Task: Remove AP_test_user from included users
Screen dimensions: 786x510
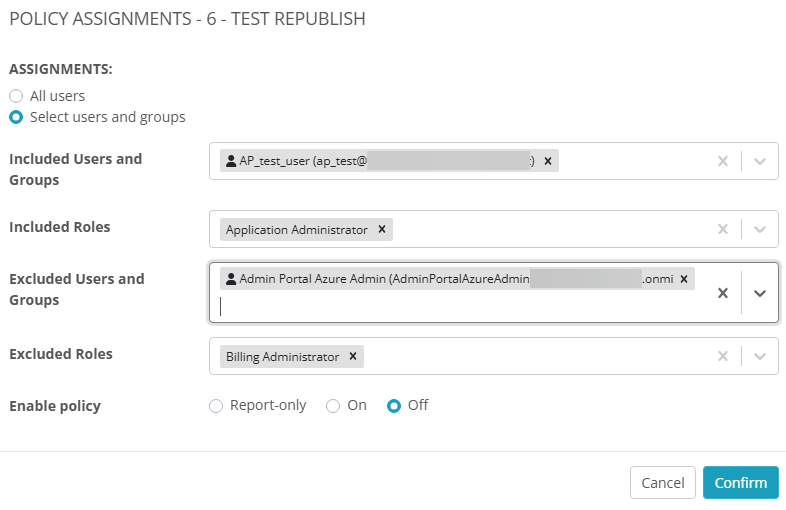Action: [548, 161]
